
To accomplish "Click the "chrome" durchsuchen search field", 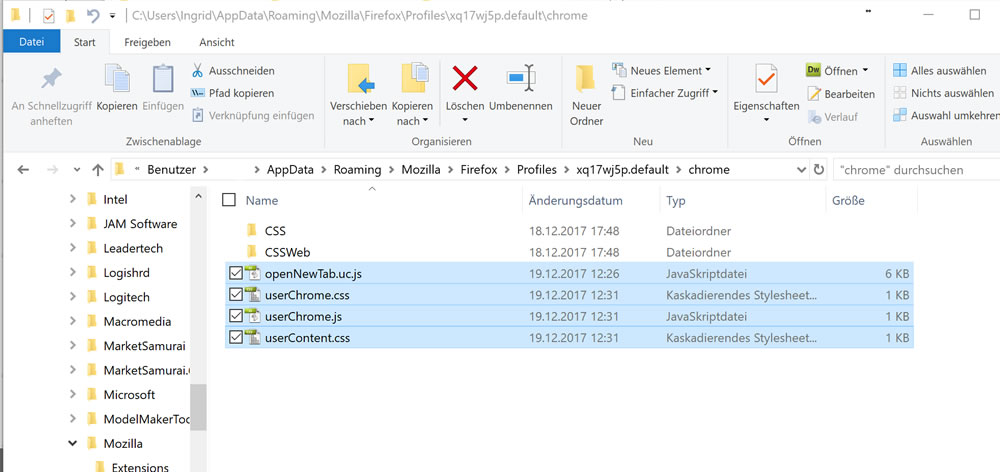I will [916, 170].
